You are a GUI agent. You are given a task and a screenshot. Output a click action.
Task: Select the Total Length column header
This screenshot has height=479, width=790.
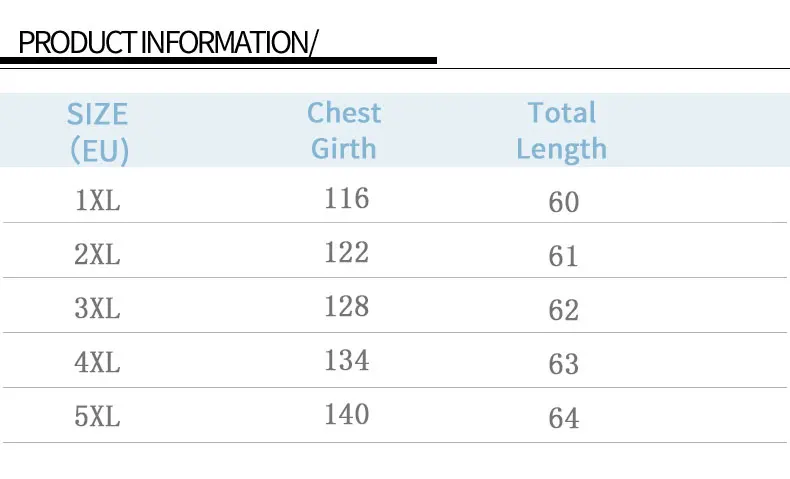tap(561, 130)
